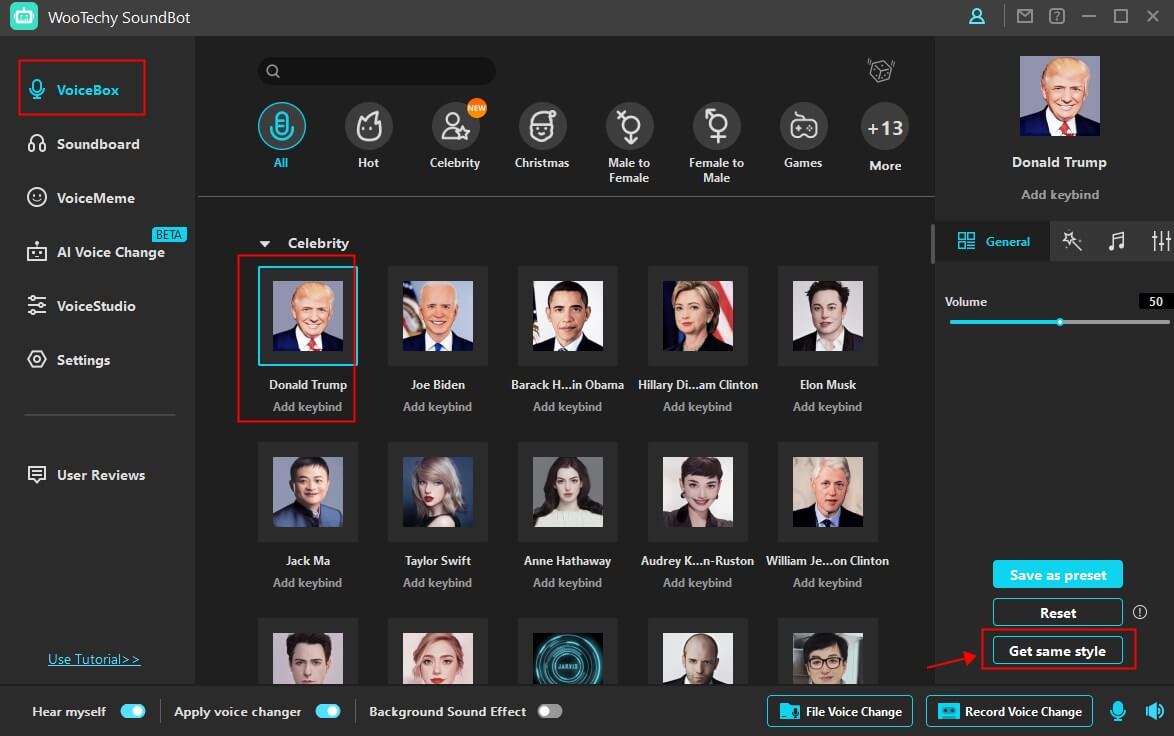Collapse the Celebrity section triangle
Viewport: 1174px width, 736px height.
tap(265, 244)
